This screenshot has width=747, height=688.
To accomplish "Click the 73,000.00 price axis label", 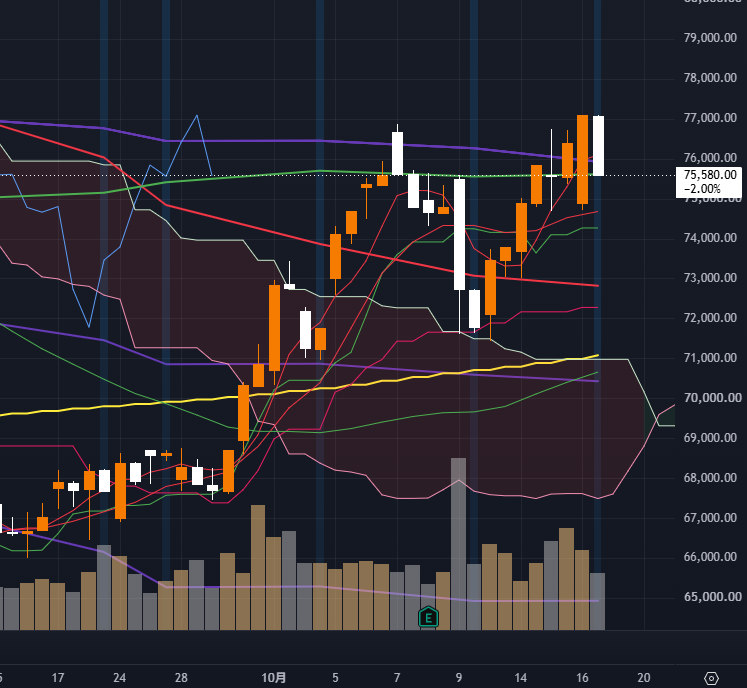I will (x=710, y=278).
